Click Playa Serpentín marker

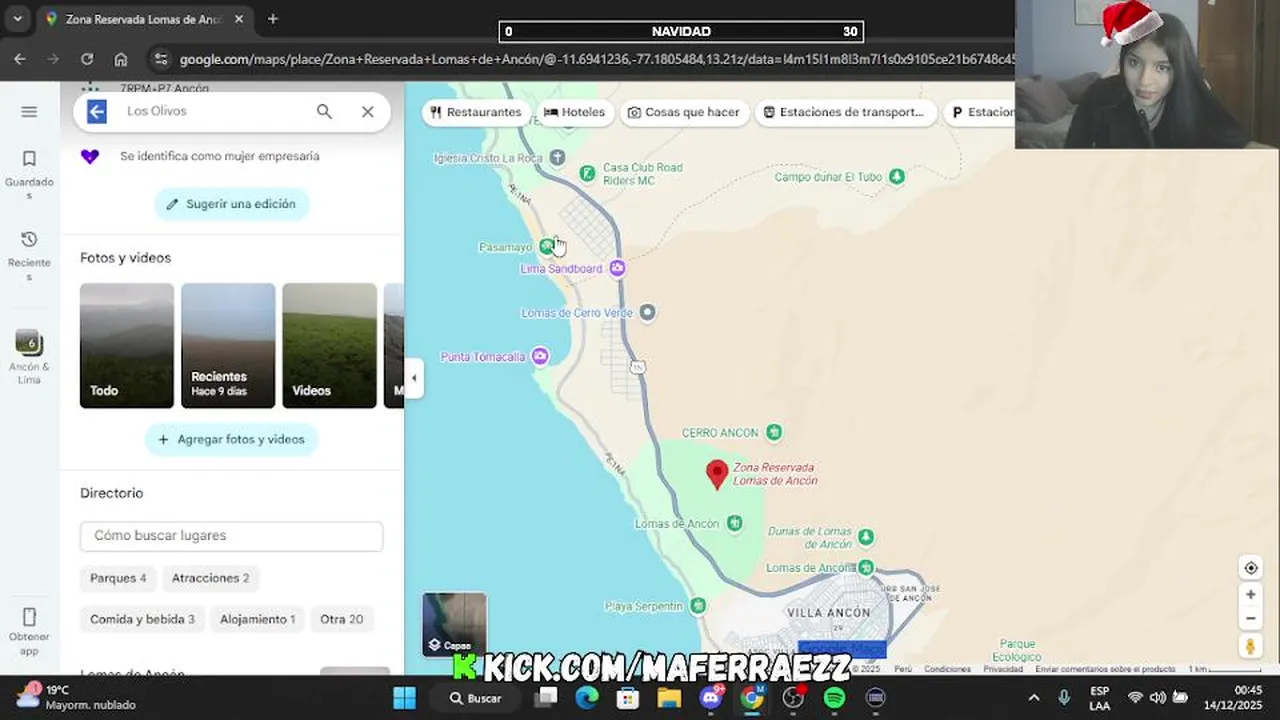tap(698, 606)
